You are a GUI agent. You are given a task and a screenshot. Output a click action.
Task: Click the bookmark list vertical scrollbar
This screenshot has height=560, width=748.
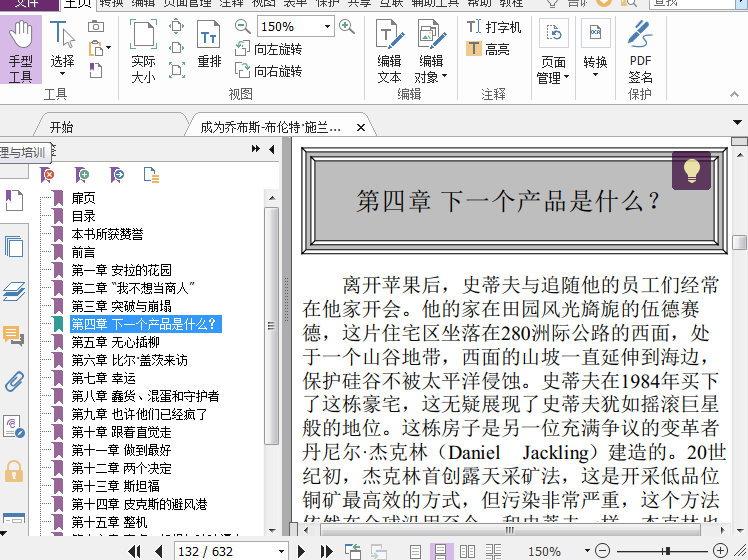point(271,326)
